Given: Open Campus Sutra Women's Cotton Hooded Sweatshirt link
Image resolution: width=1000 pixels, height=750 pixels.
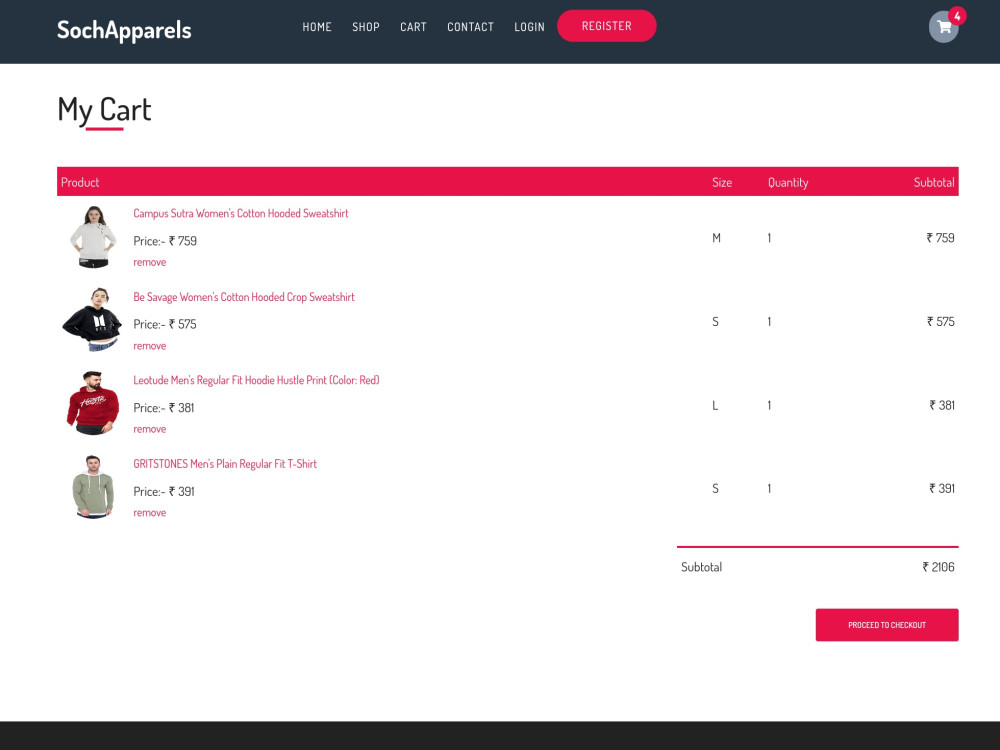Looking at the screenshot, I should tap(240, 213).
